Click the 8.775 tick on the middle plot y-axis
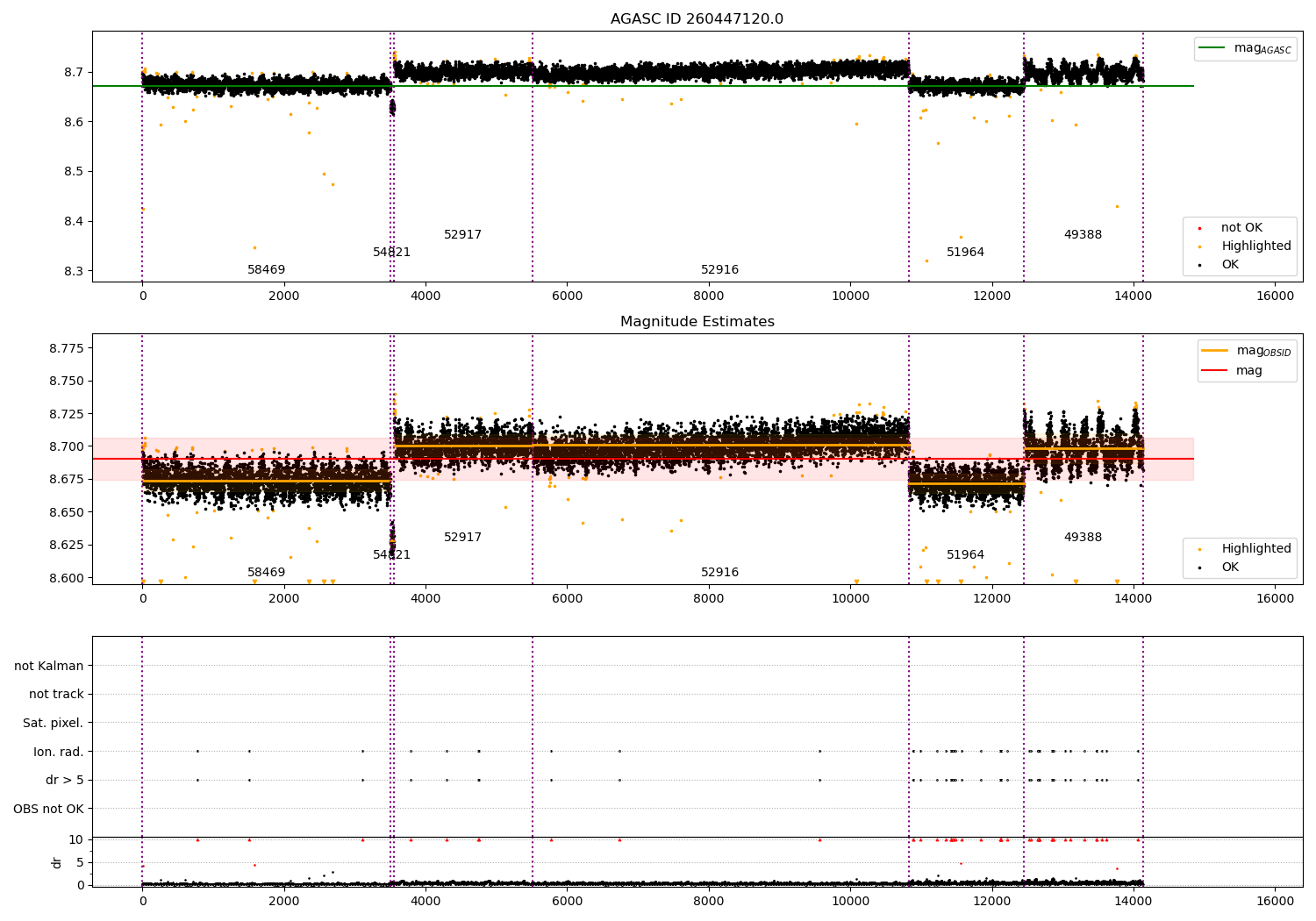Viewport: 1316px width, 921px height. pos(67,349)
